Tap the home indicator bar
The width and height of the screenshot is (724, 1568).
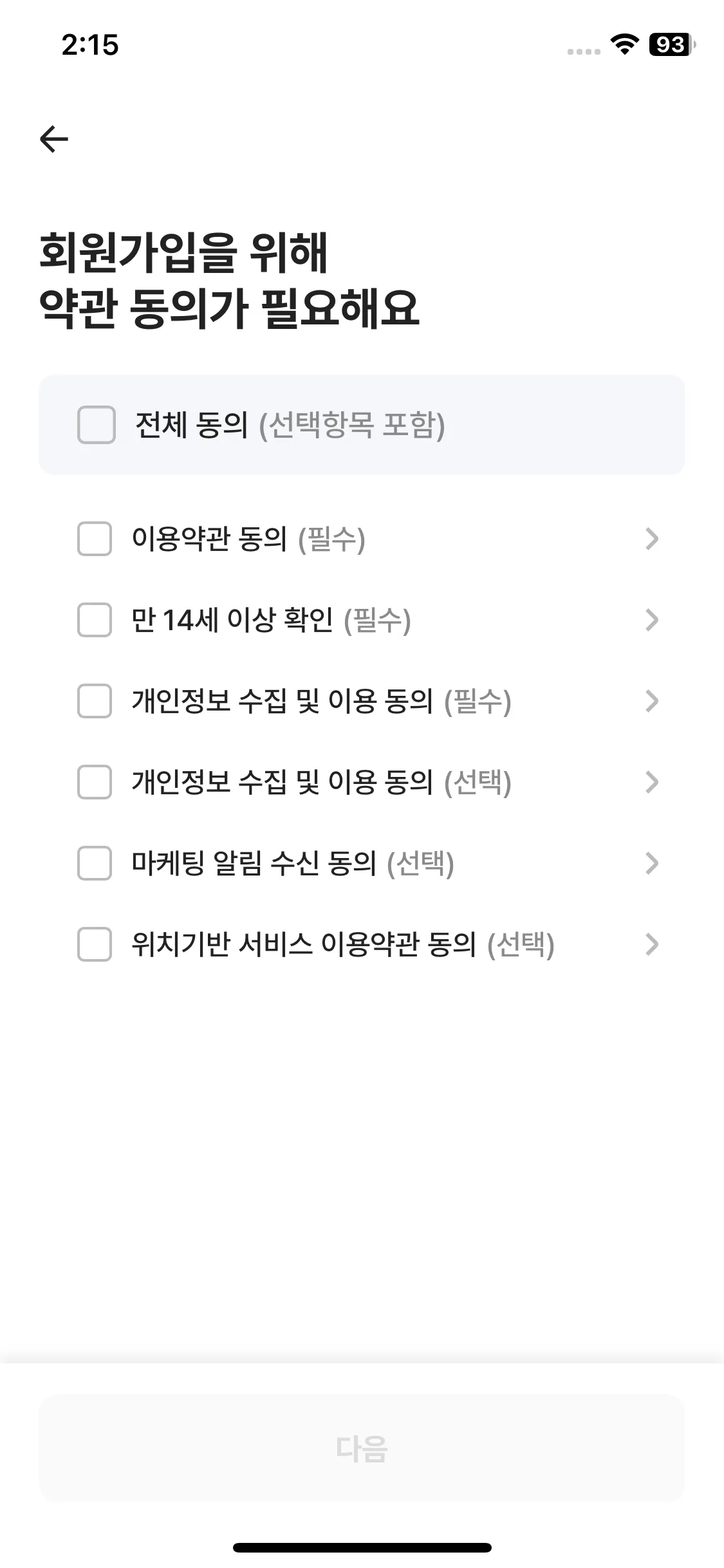[362, 1547]
